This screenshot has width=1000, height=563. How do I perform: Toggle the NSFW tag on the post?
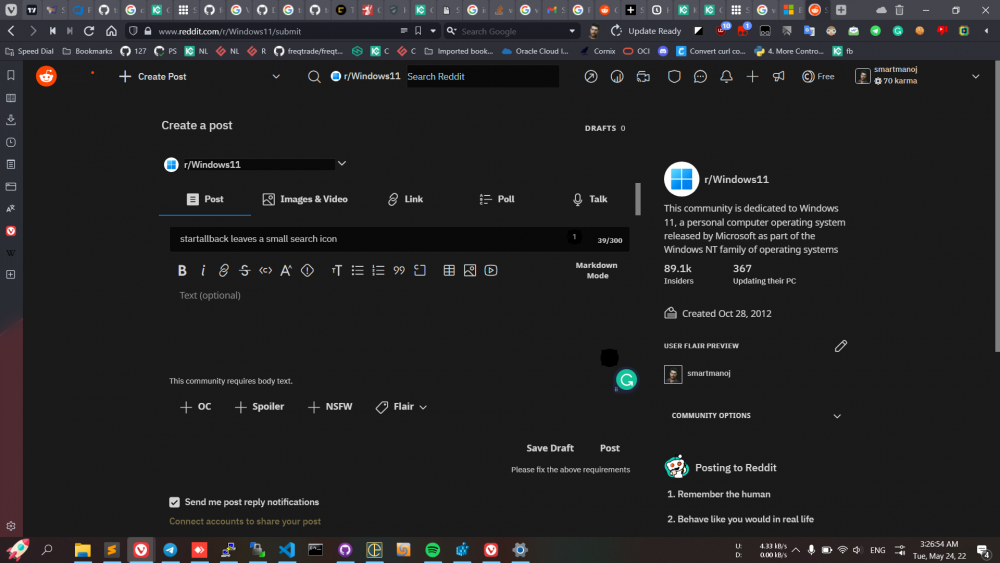pyautogui.click(x=330, y=407)
